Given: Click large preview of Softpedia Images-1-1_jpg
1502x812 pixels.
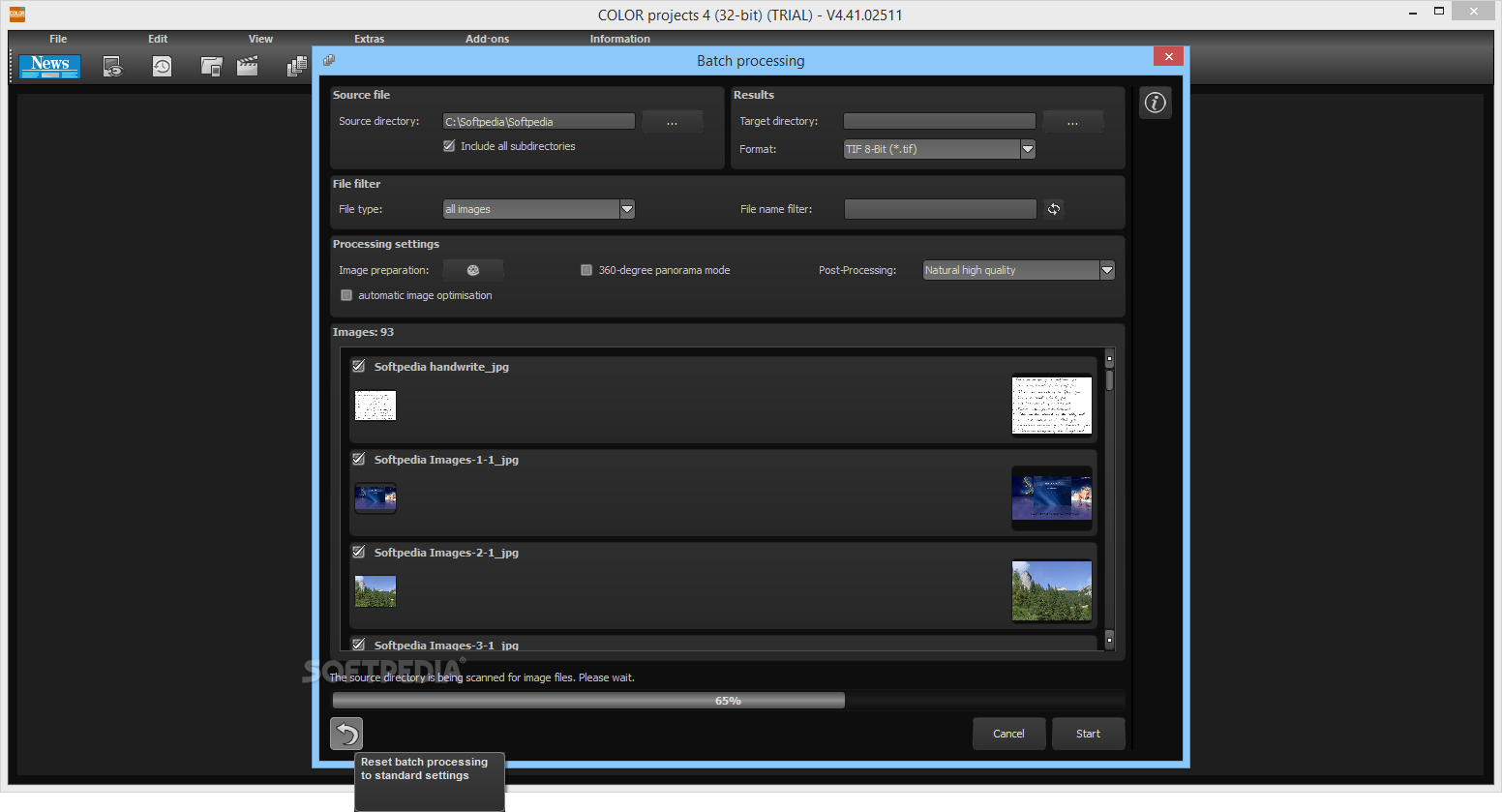Looking at the screenshot, I should pos(1052,498).
